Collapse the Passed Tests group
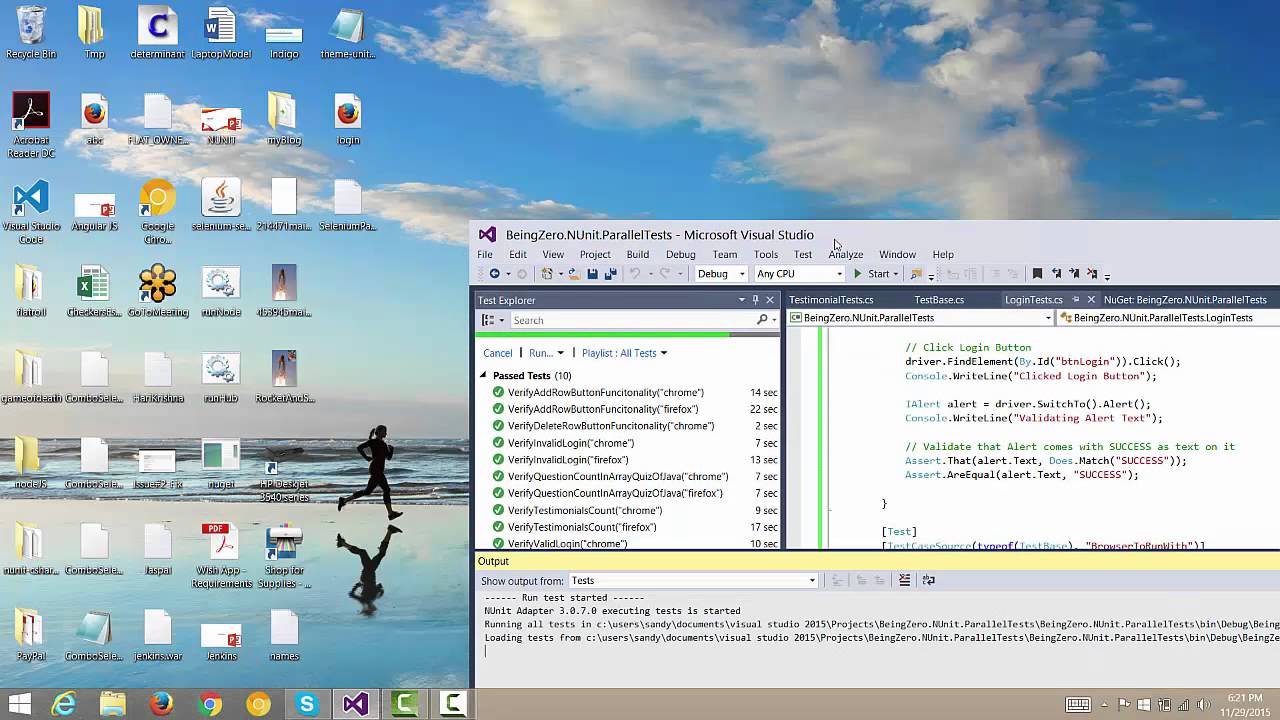Screen dimensions: 1280x720 (483, 375)
